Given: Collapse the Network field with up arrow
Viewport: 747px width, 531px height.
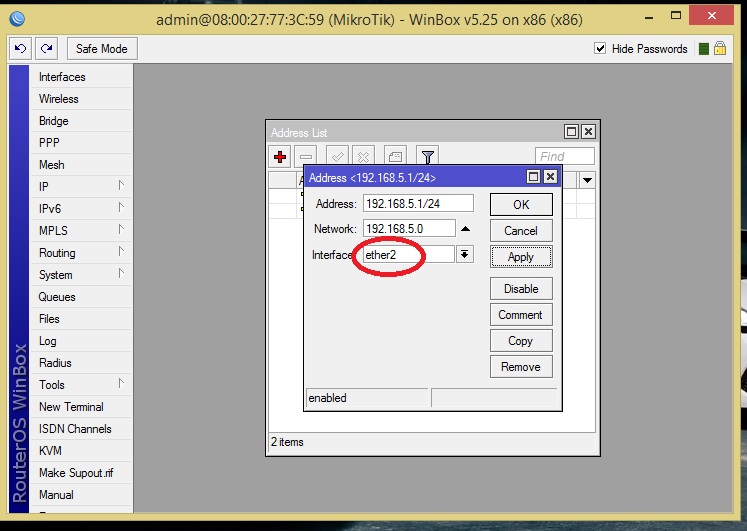Looking at the screenshot, I should point(465,229).
